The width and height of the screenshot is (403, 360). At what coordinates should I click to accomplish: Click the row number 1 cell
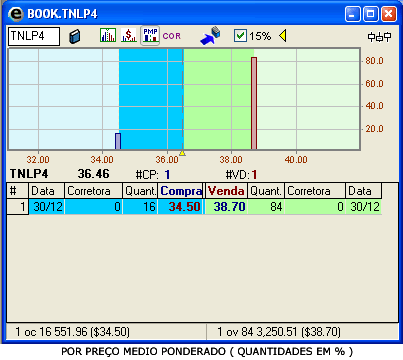18,207
